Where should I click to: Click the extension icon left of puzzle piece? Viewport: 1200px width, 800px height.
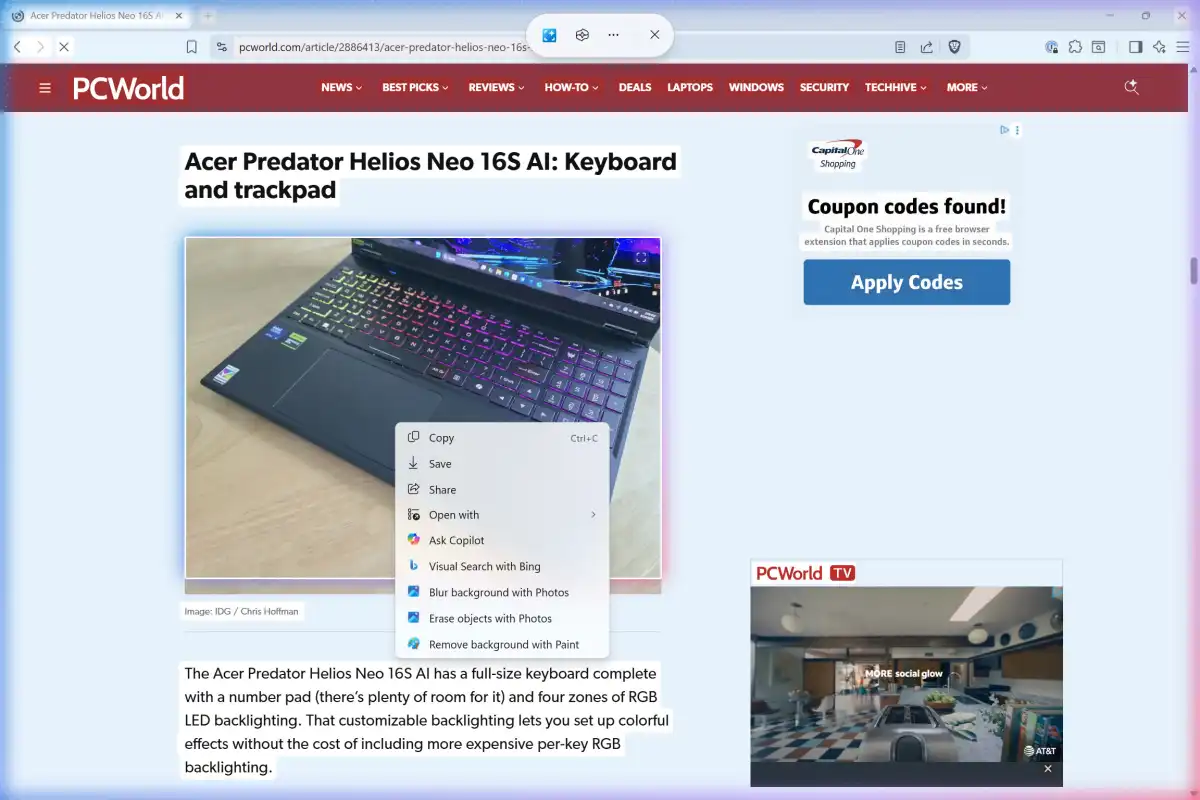[1051, 47]
